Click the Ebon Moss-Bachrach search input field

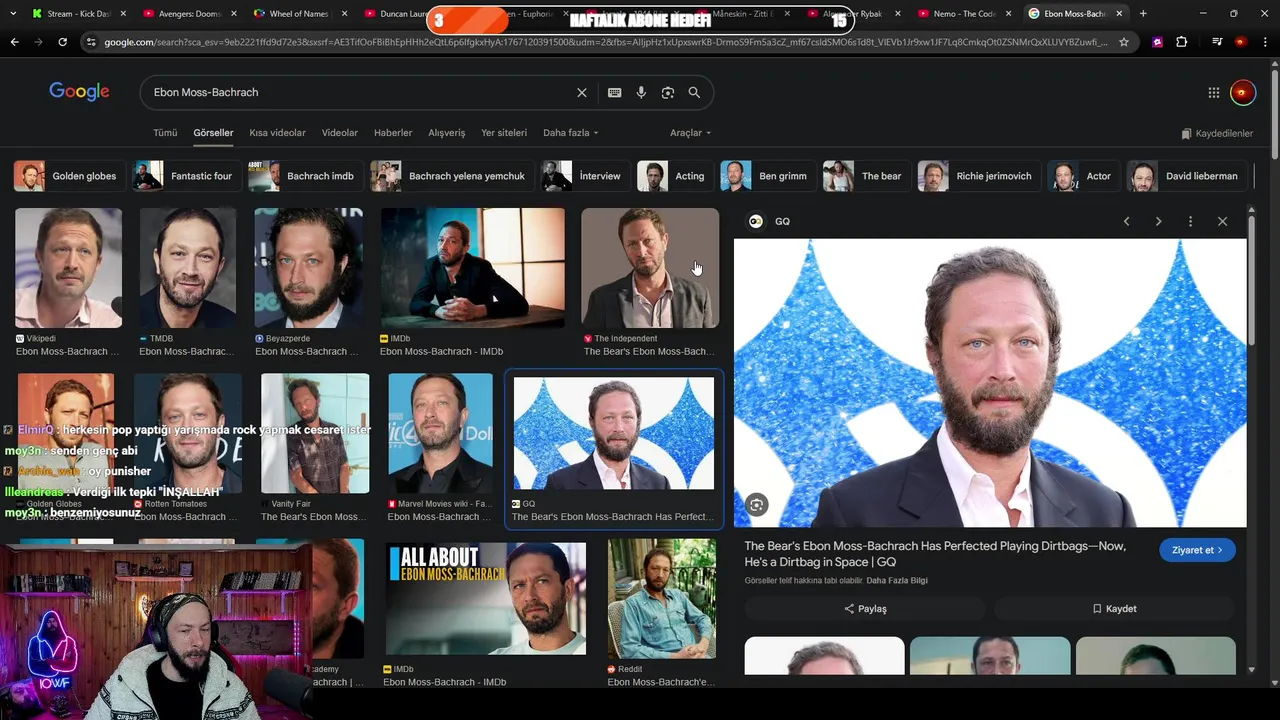360,92
